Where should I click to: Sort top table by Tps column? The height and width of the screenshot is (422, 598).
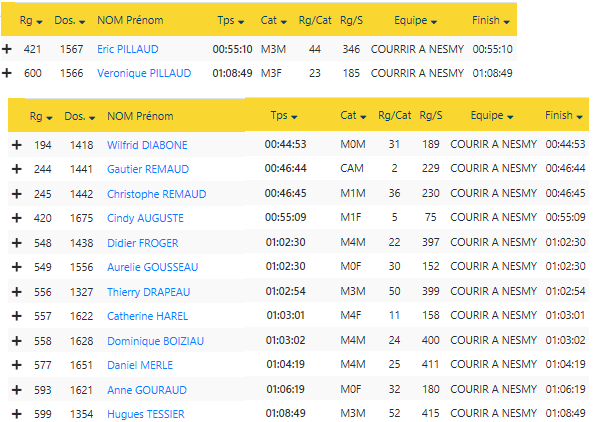(231, 20)
